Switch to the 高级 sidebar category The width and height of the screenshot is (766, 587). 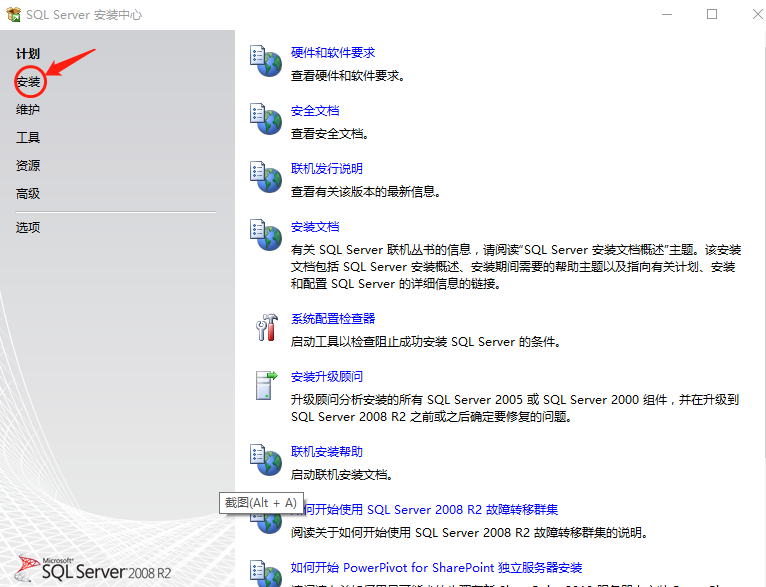28,194
